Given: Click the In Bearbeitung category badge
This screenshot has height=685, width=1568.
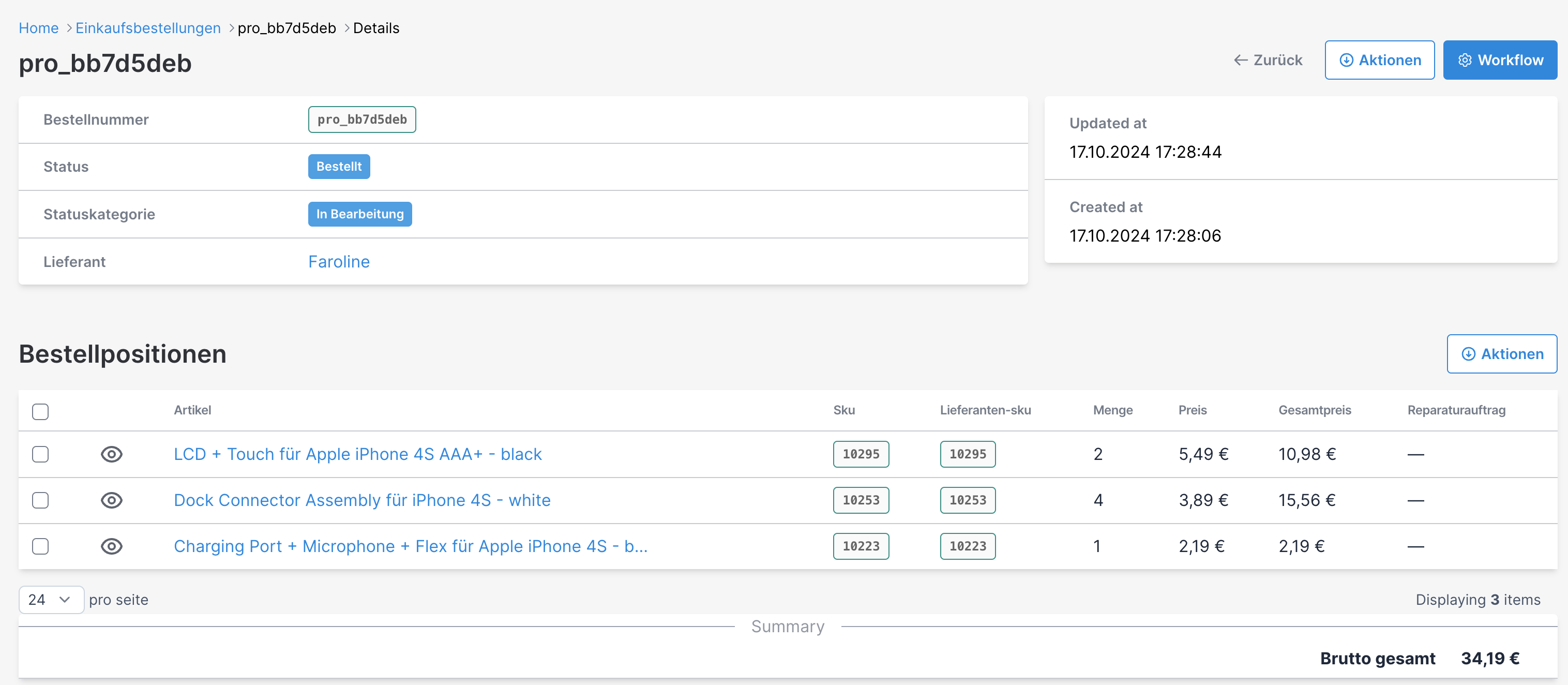Looking at the screenshot, I should tap(359, 214).
